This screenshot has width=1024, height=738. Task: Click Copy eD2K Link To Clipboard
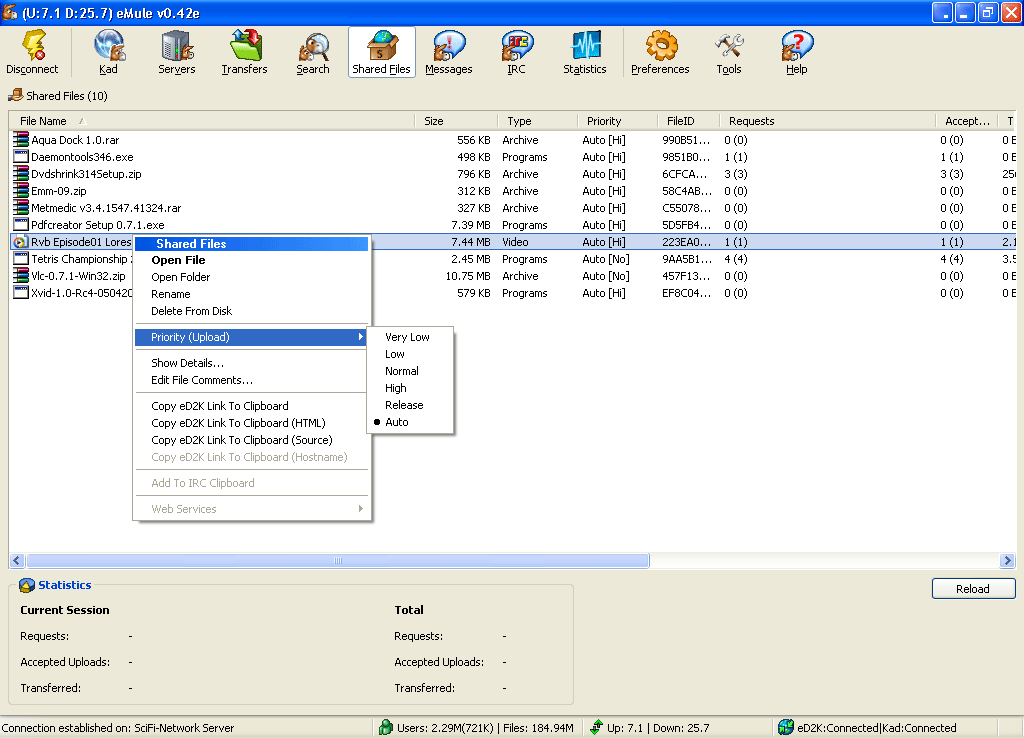[x=251, y=406]
